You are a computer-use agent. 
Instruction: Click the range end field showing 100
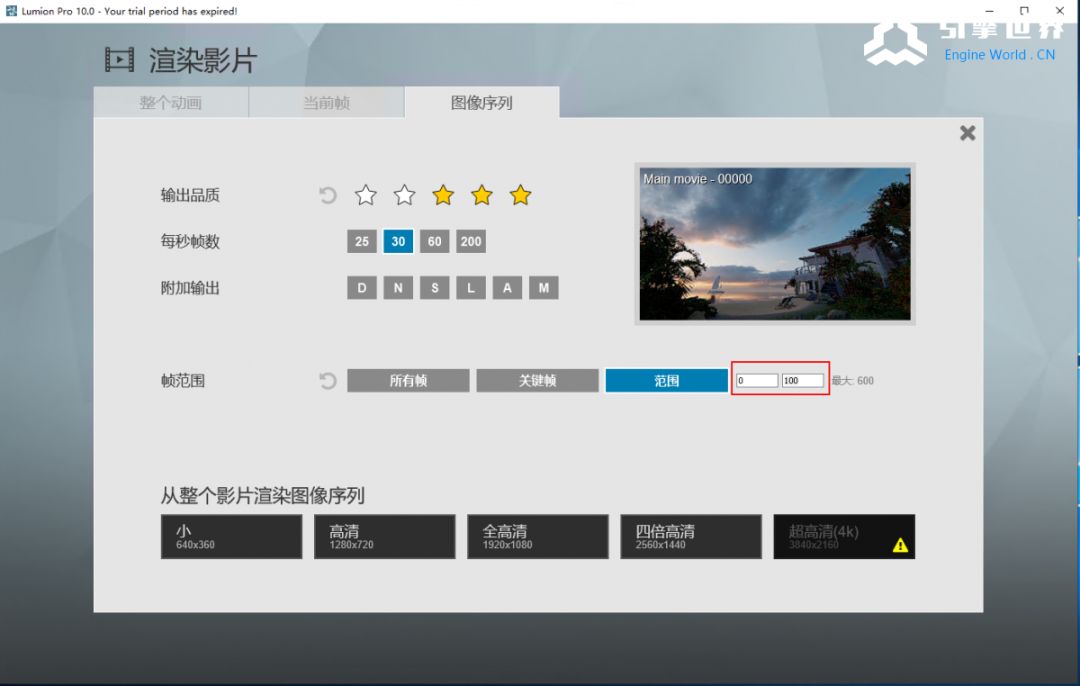coord(802,380)
